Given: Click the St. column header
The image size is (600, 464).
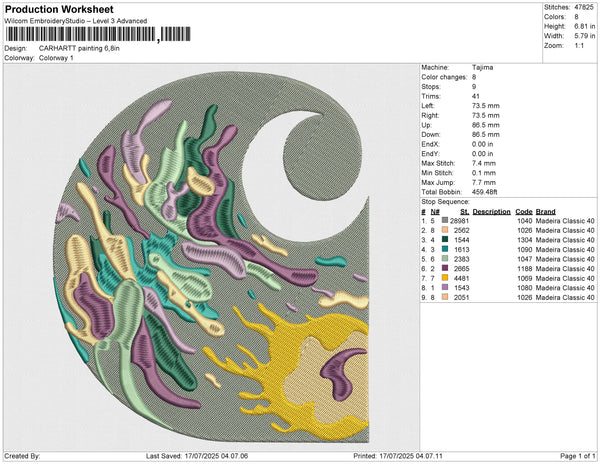Looking at the screenshot, I should tap(464, 212).
